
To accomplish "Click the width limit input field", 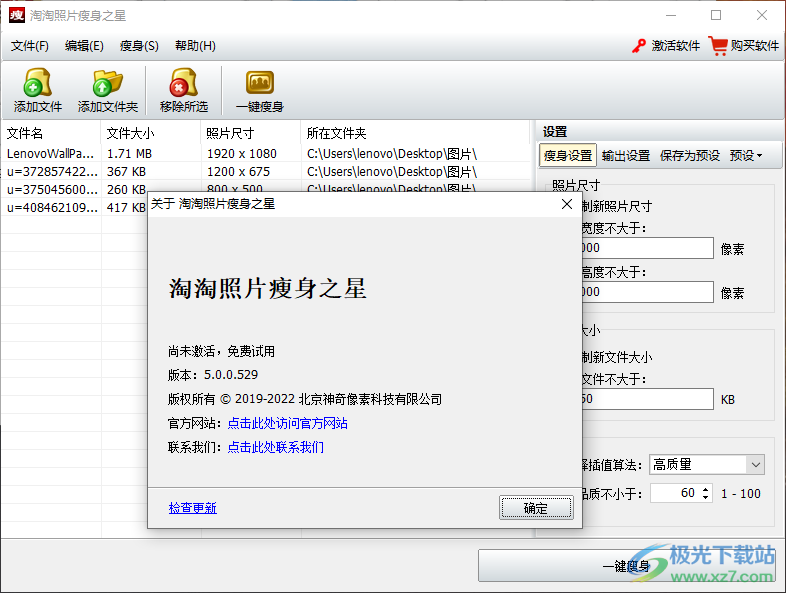I will 647,248.
